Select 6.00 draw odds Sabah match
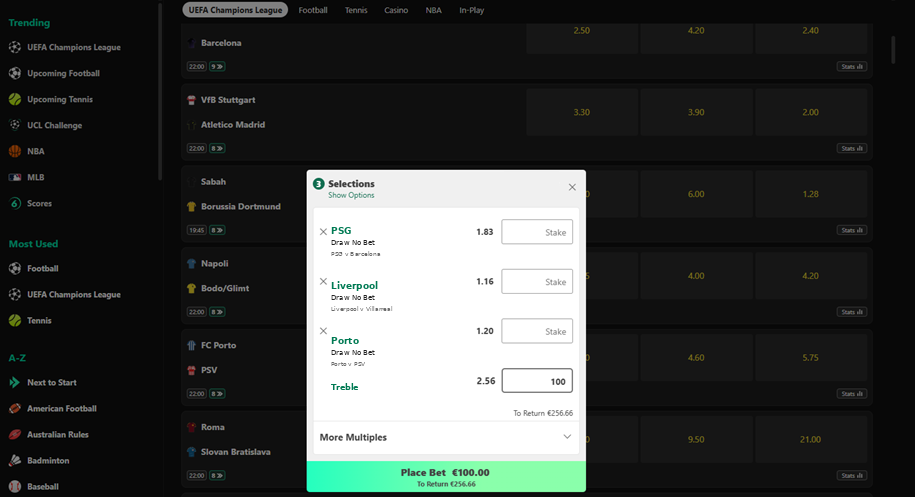The height and width of the screenshot is (497, 915). click(696, 194)
